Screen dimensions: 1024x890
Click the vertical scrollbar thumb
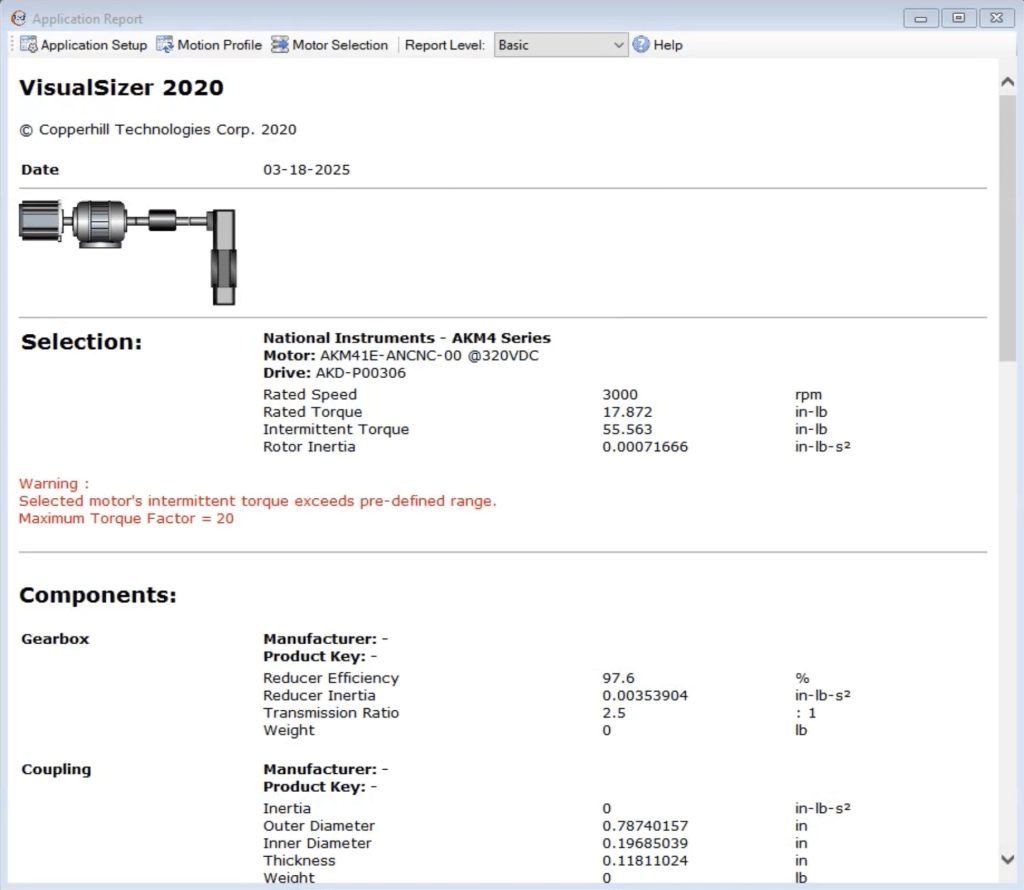[1008, 230]
